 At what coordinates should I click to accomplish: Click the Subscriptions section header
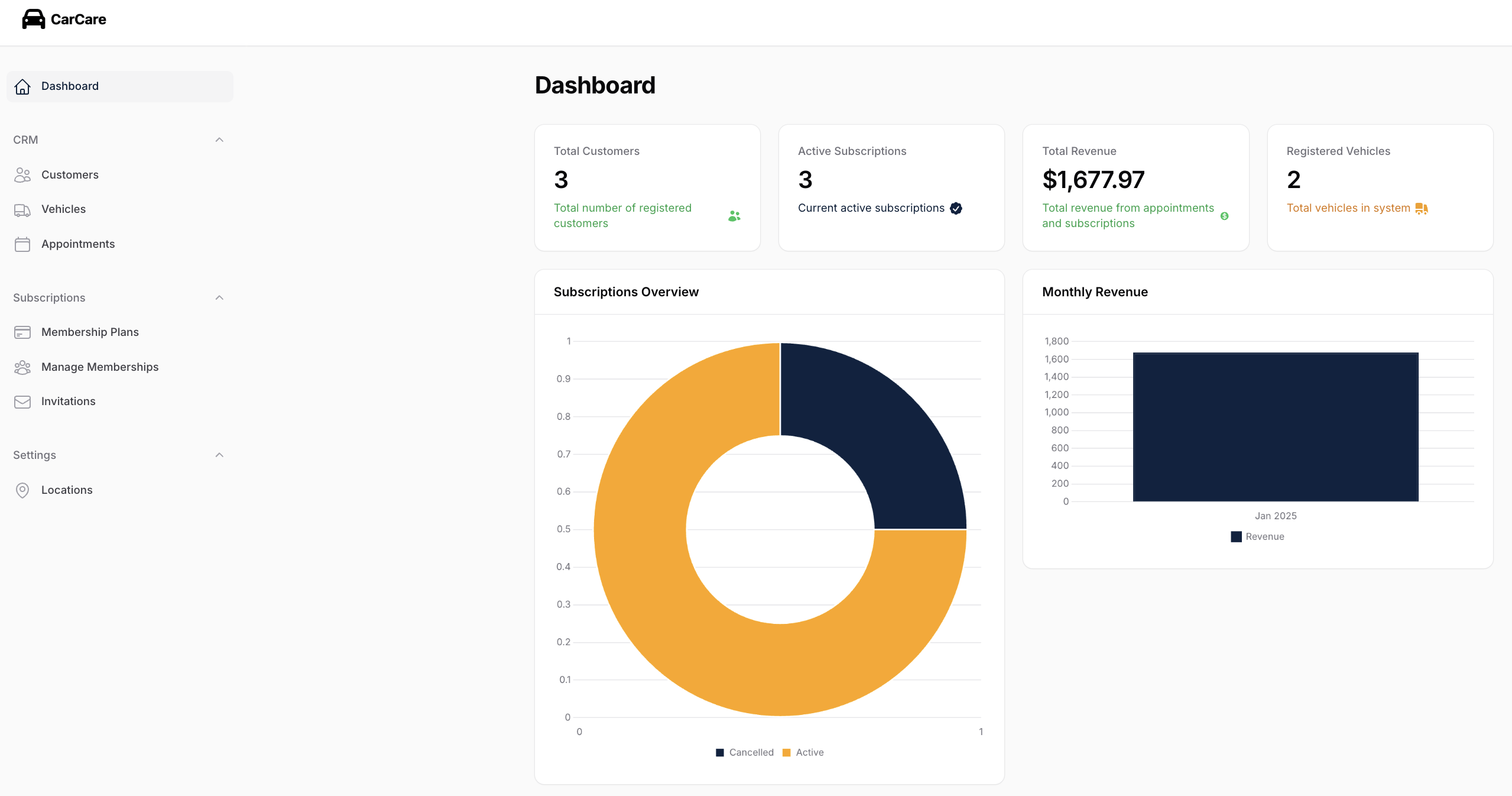point(49,298)
